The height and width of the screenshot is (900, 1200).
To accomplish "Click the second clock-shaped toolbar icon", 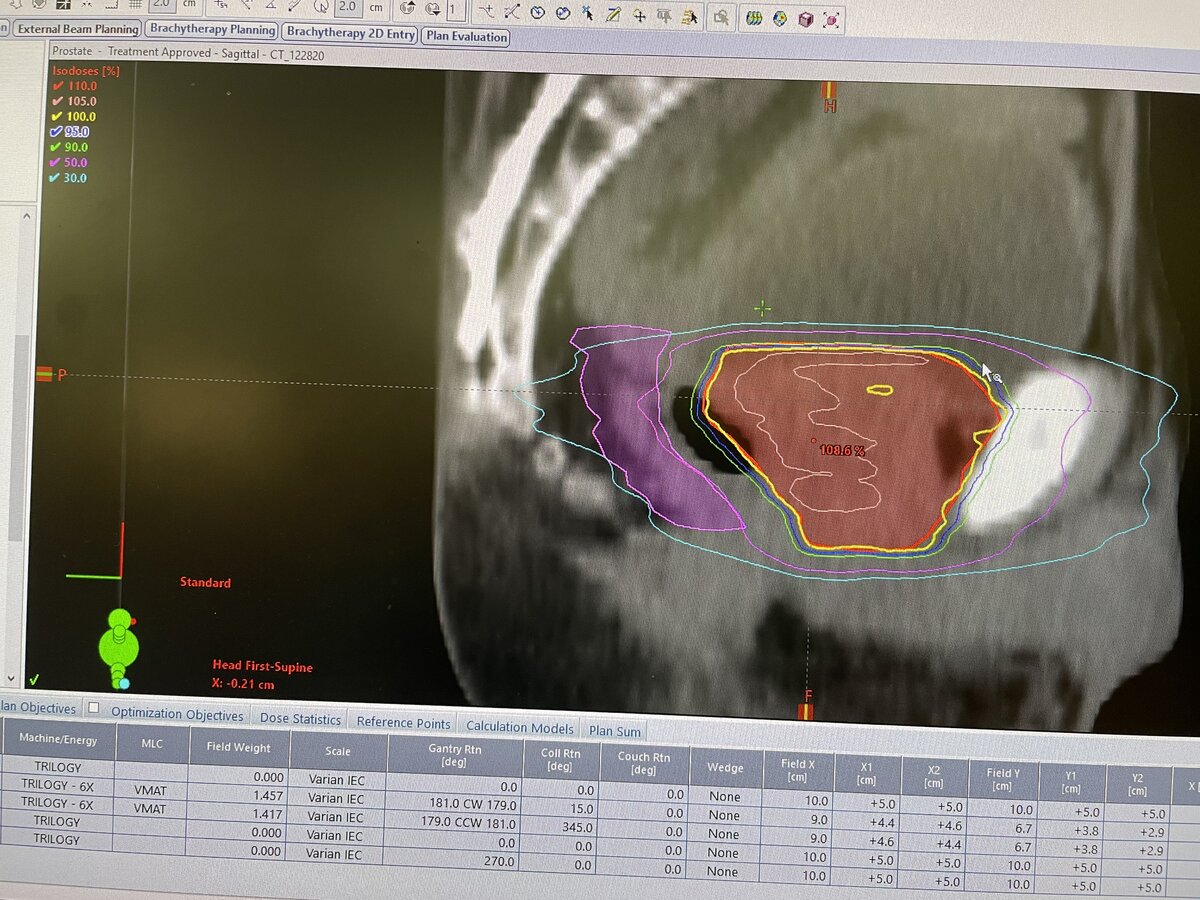I will [563, 13].
